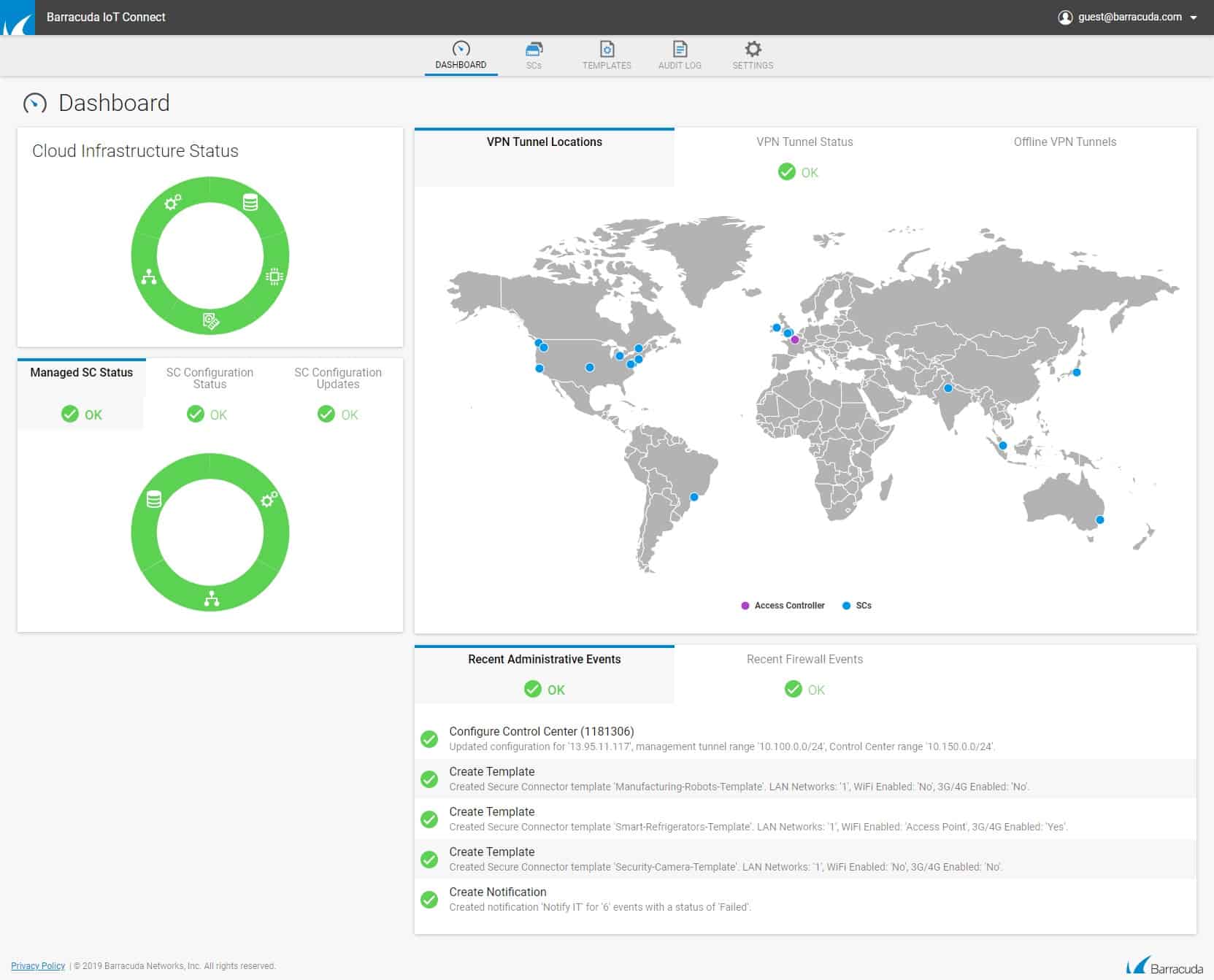
Task: Click the SC marker in southeast Australia
Action: click(1100, 520)
